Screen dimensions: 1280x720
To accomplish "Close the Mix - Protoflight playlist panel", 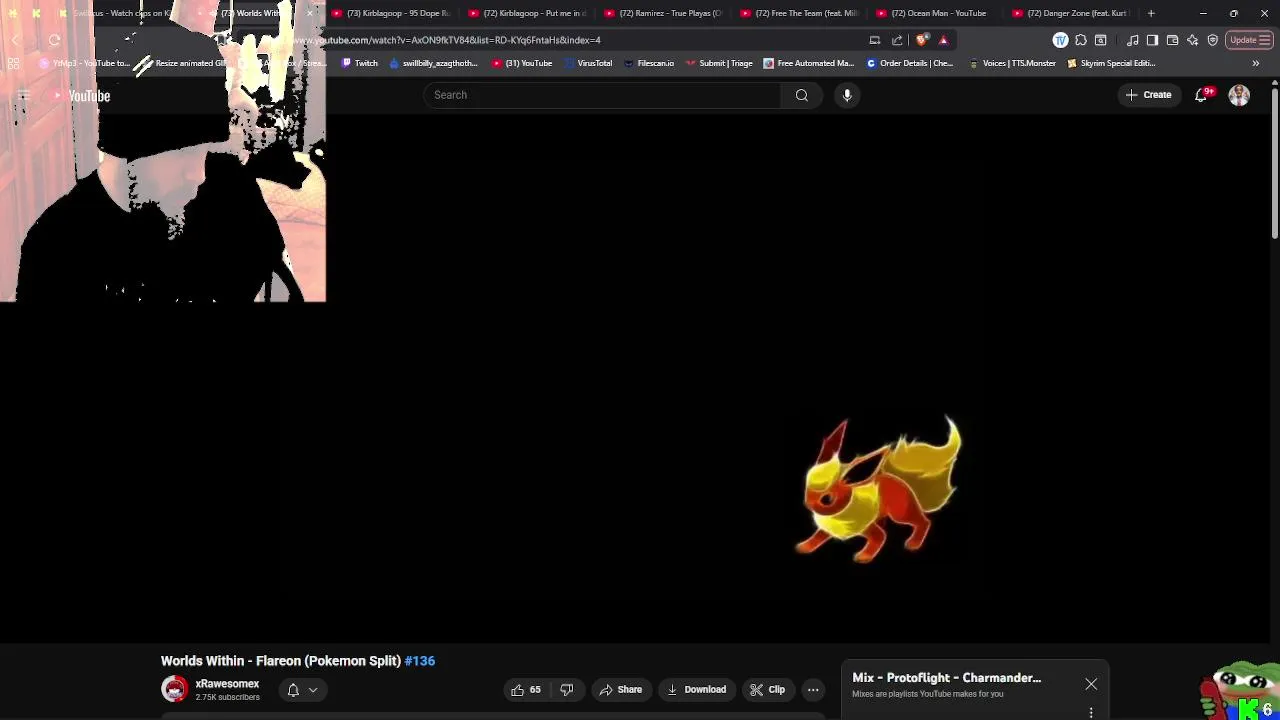I will [x=1091, y=685].
